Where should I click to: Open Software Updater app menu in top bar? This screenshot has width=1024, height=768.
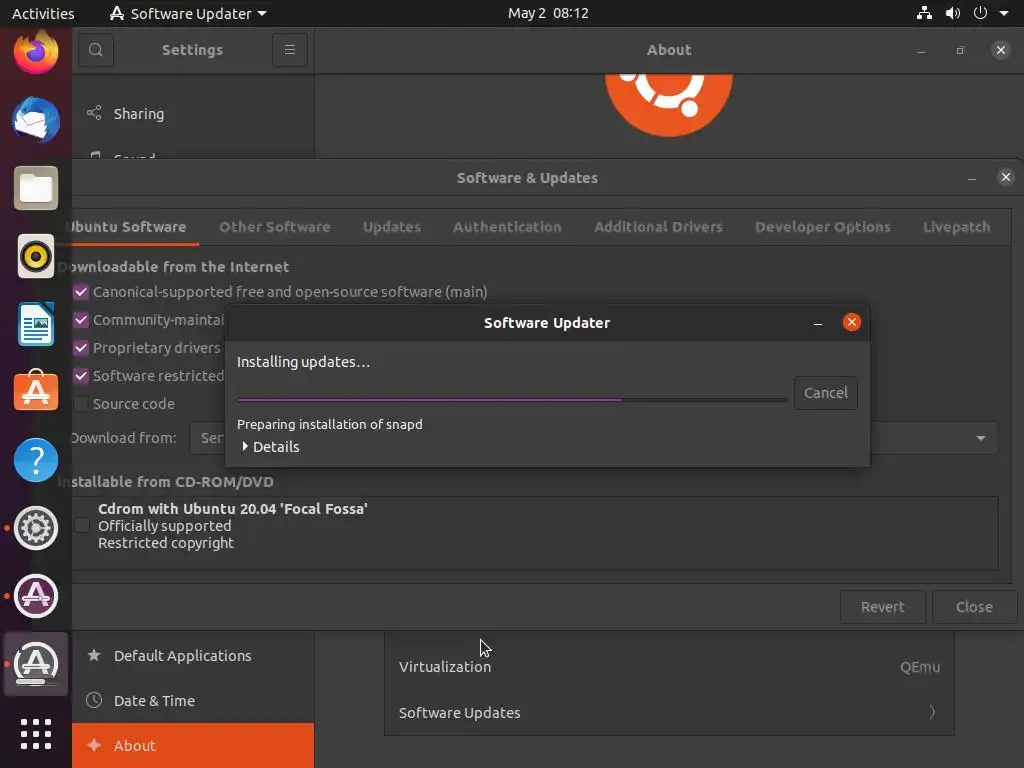(188, 13)
